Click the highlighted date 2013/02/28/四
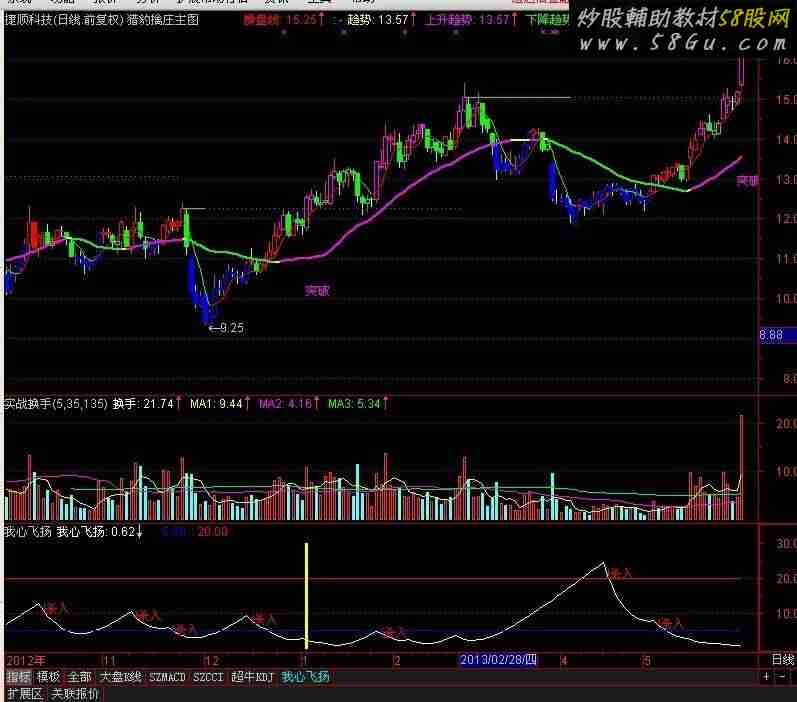 pyautogui.click(x=498, y=660)
